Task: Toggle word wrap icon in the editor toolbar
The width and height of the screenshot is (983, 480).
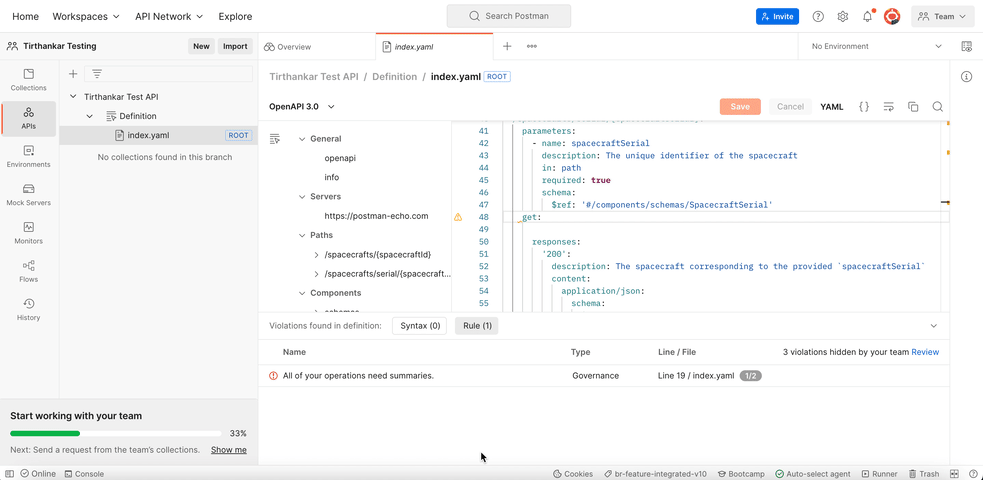Action: 888,107
